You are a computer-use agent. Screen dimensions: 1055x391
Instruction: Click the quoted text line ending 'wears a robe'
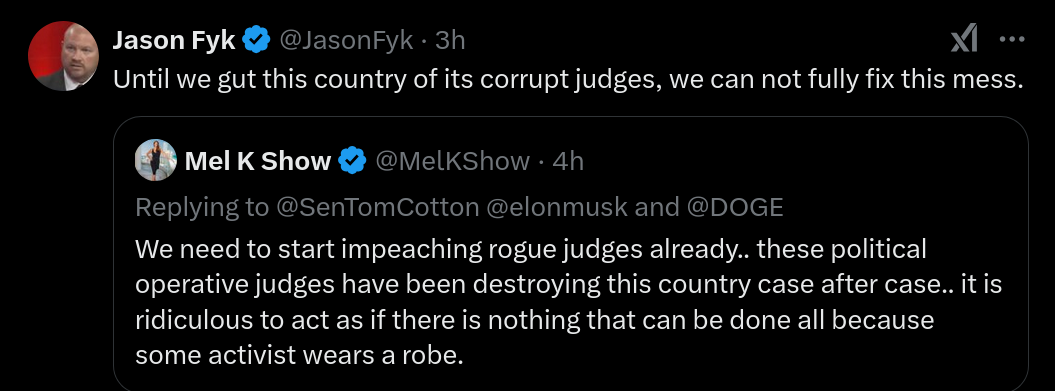tap(299, 354)
